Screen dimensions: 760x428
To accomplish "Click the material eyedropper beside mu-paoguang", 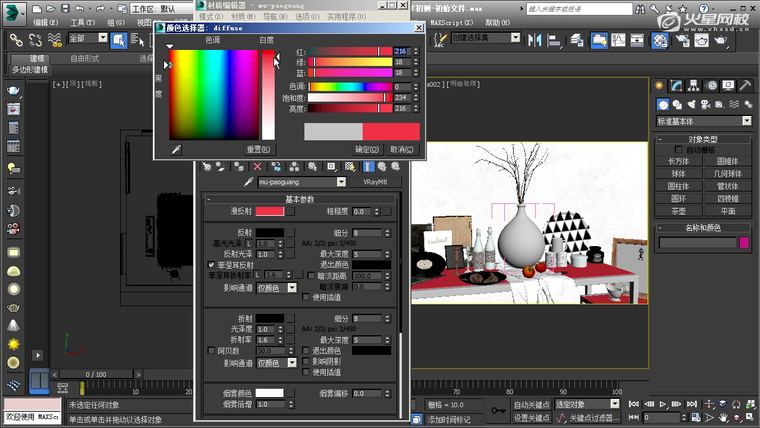I will (x=250, y=183).
